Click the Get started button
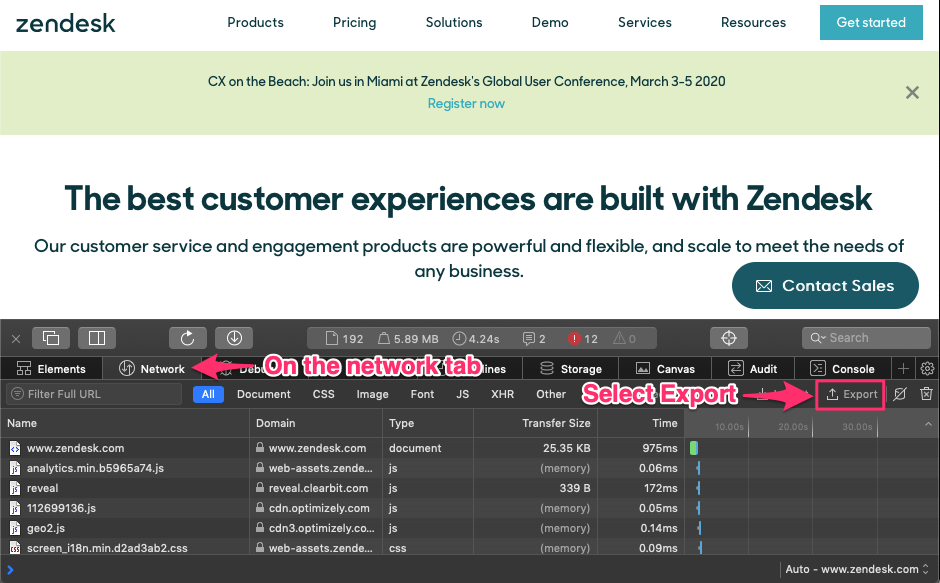This screenshot has width=940, height=583. pyautogui.click(x=871, y=22)
